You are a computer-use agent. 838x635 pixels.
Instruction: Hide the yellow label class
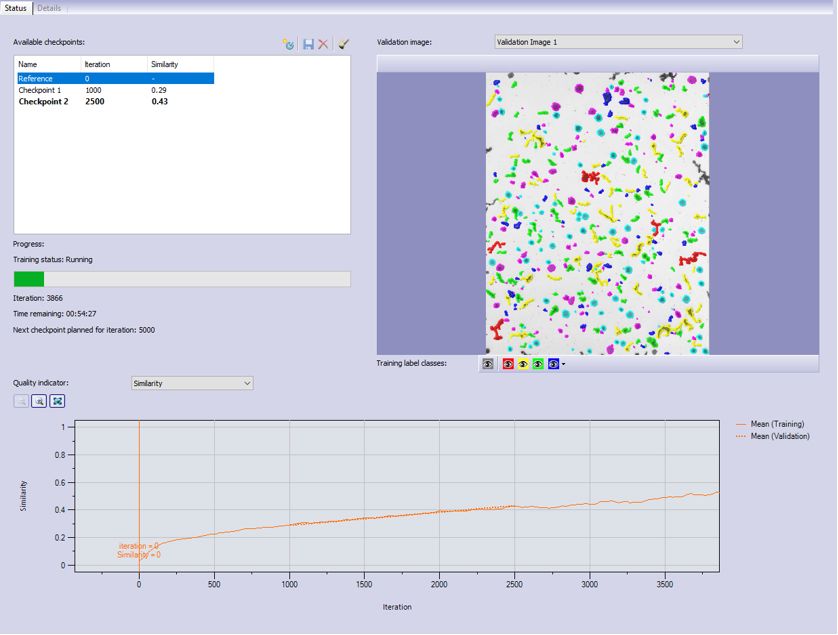(523, 364)
